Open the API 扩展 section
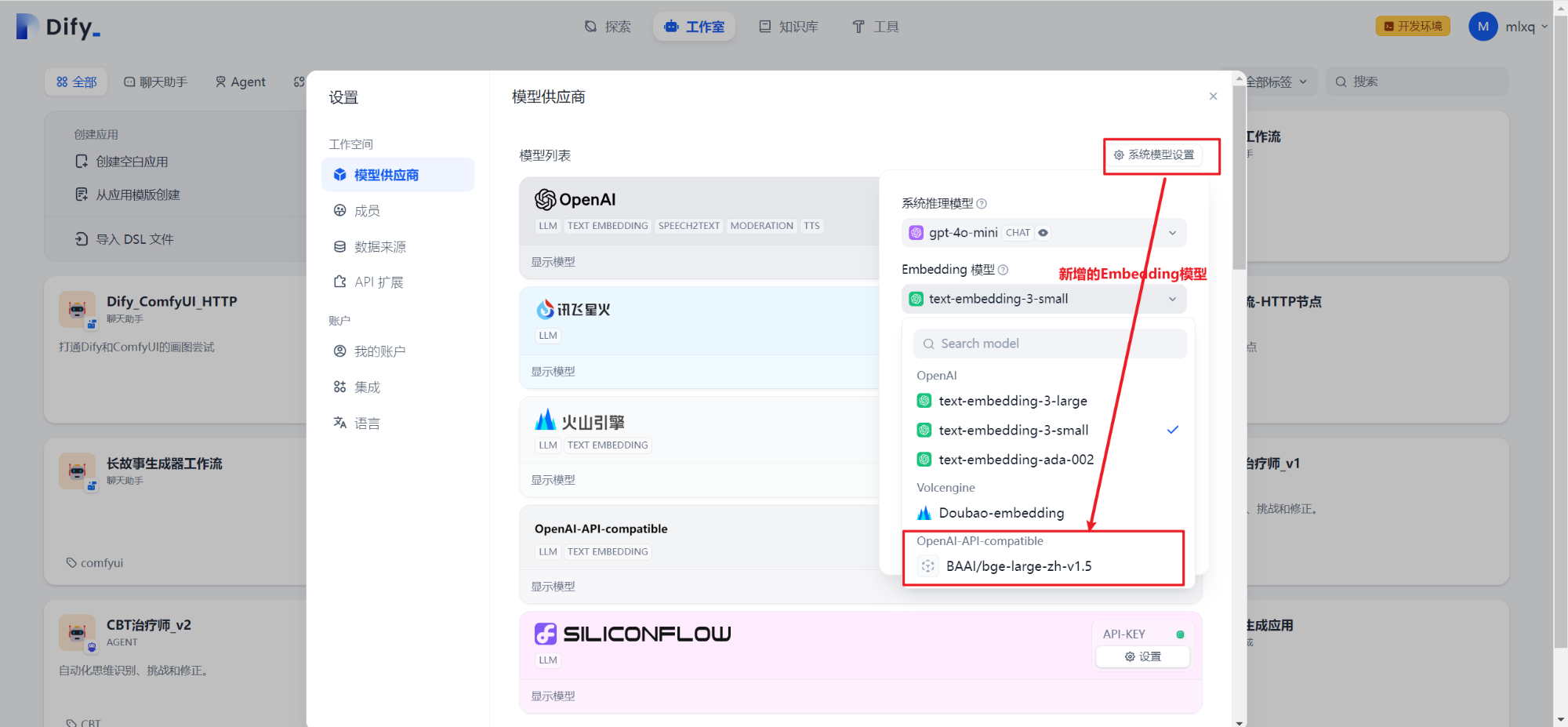 381,282
